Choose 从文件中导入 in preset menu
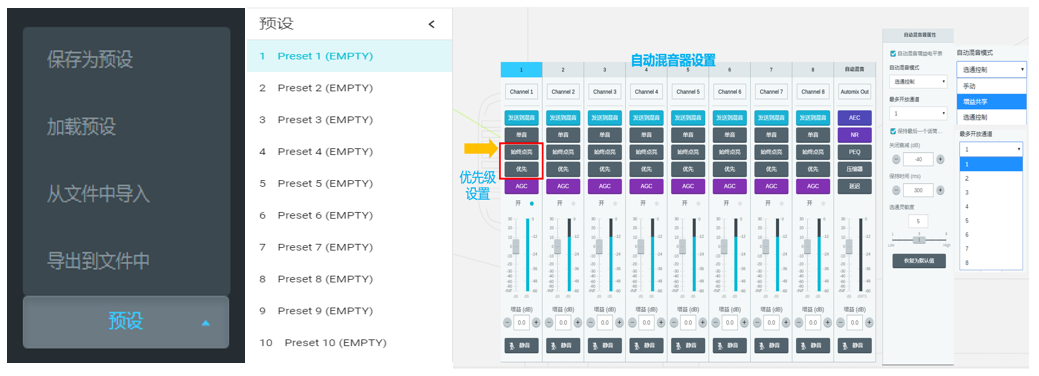This screenshot has width=1039, height=376. point(98,194)
